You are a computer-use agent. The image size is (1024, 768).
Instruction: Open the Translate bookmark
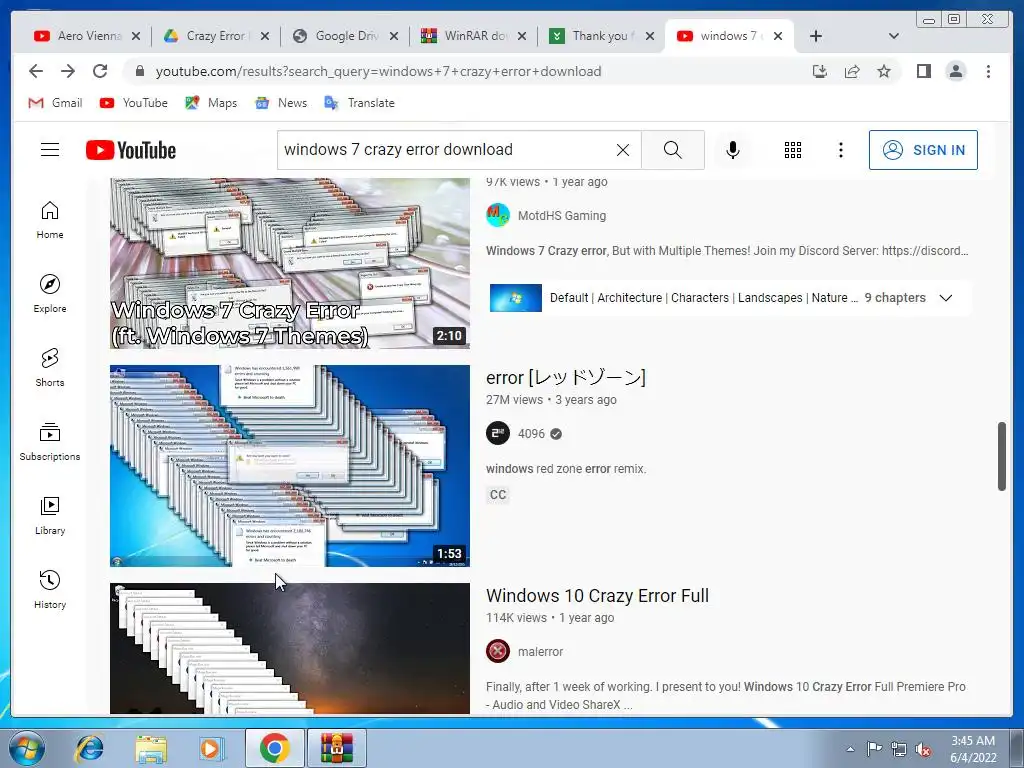359,103
